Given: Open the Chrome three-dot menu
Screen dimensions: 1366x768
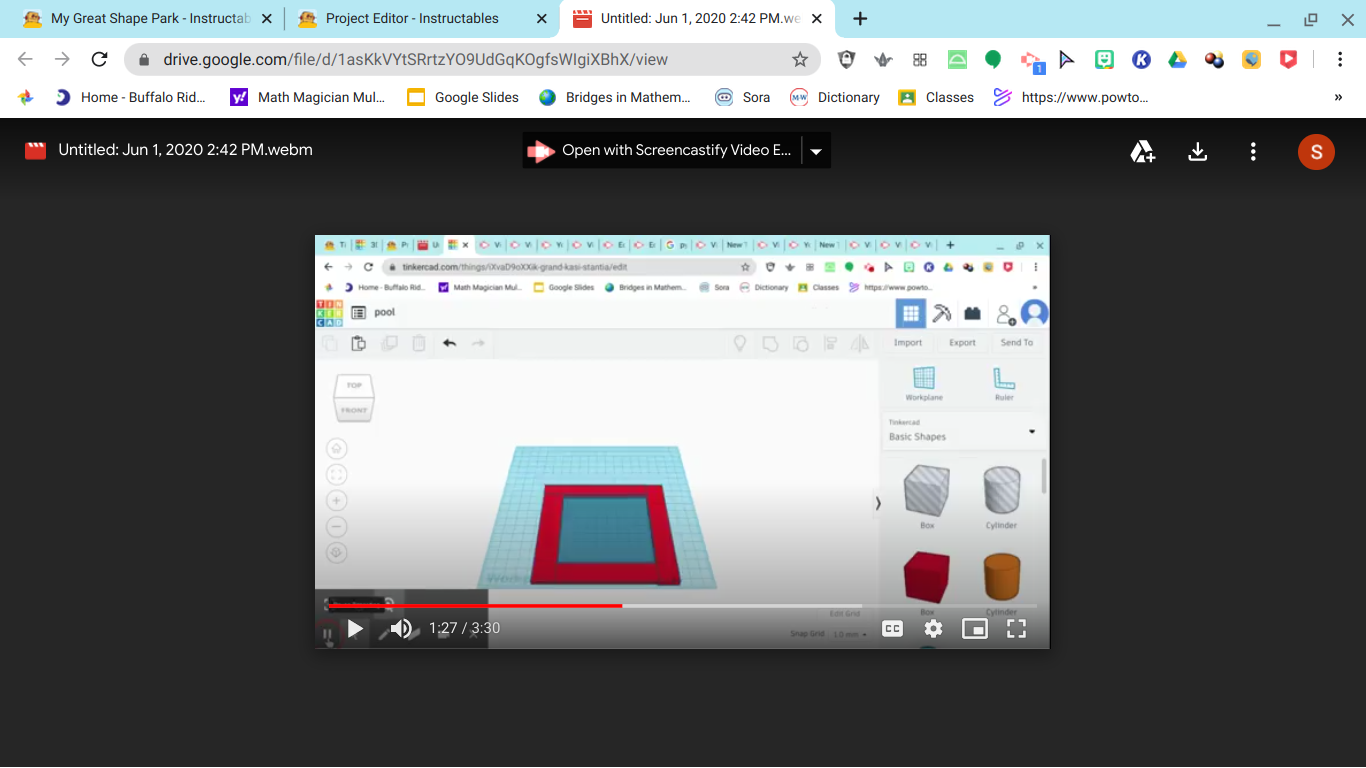Looking at the screenshot, I should pos(1340,59).
